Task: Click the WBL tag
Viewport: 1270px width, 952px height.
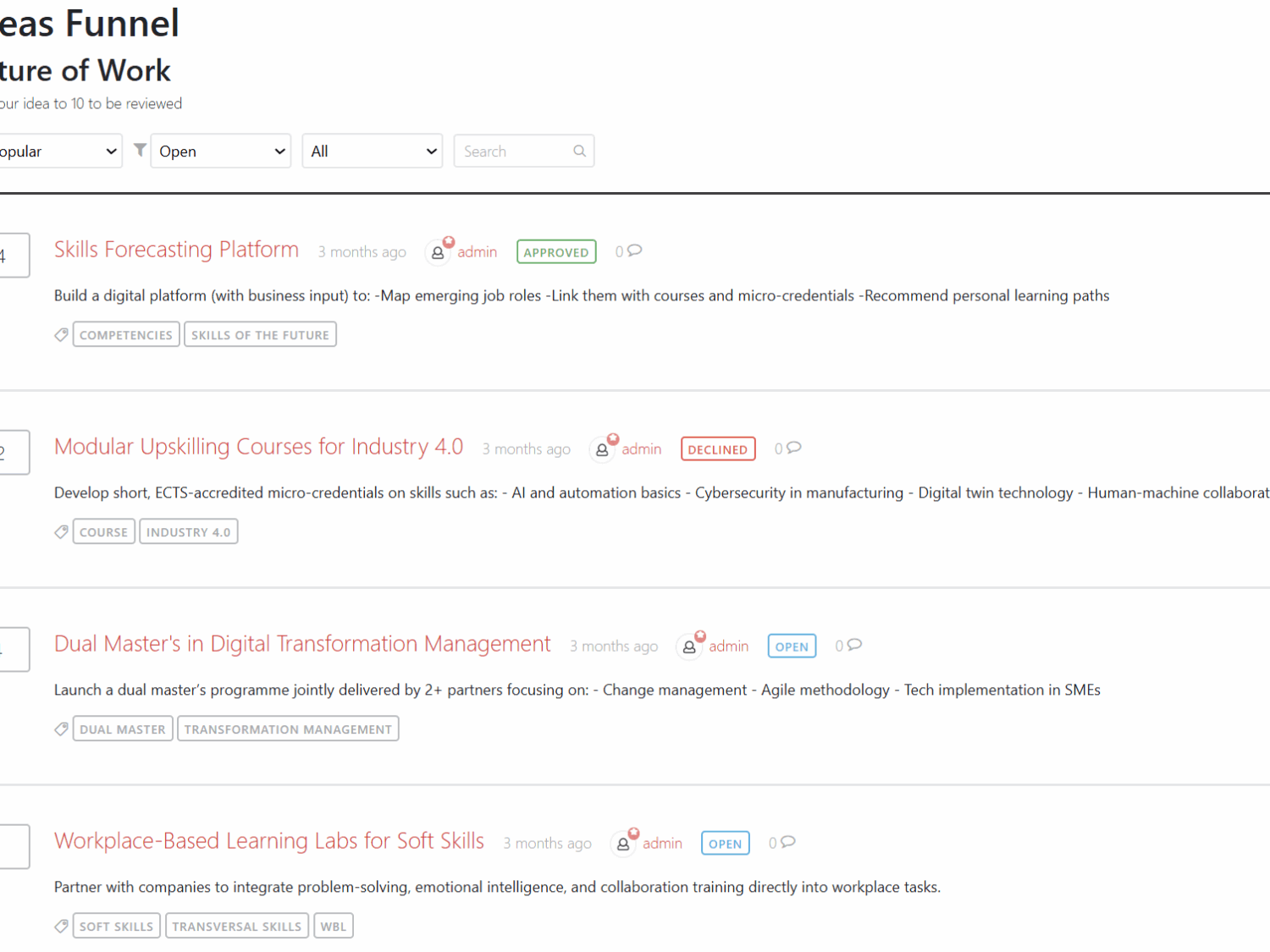Action: click(333, 927)
